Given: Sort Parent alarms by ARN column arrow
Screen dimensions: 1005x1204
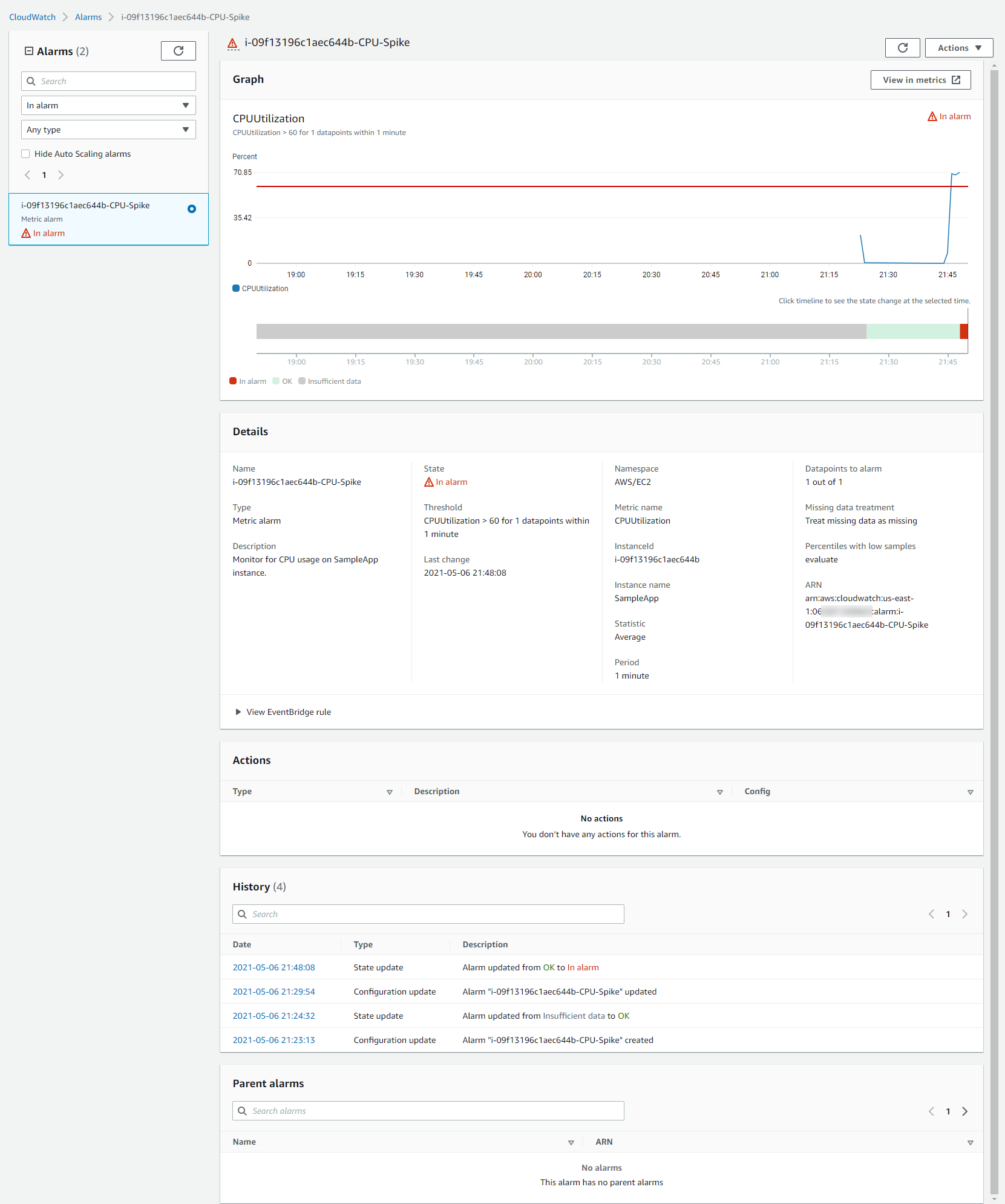Looking at the screenshot, I should point(971,1142).
